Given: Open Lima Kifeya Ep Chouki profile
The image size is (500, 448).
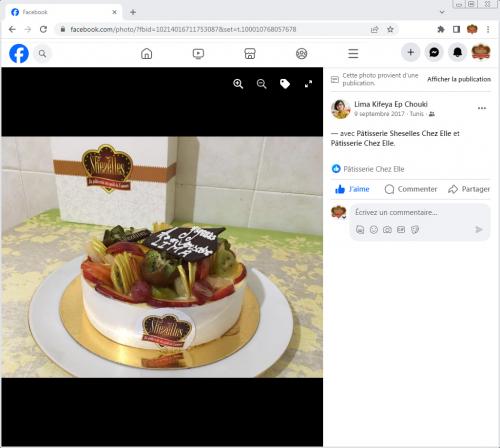Looking at the screenshot, I should [391, 104].
